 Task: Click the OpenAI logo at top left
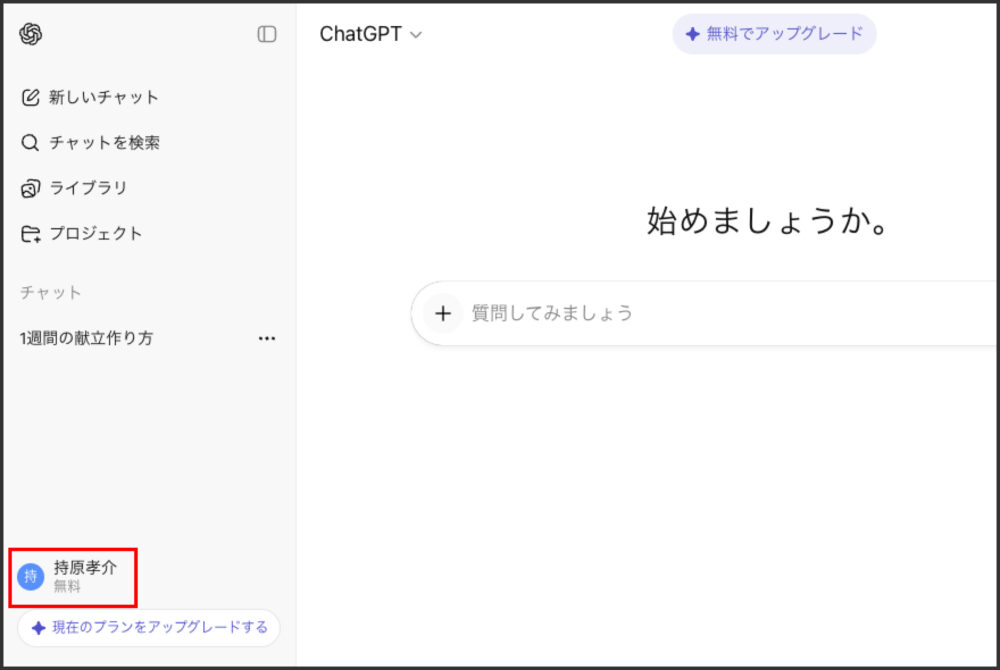[x=31, y=33]
